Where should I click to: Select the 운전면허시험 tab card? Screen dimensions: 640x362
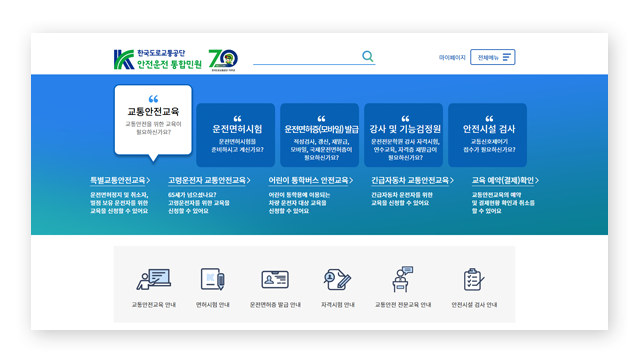[236, 135]
